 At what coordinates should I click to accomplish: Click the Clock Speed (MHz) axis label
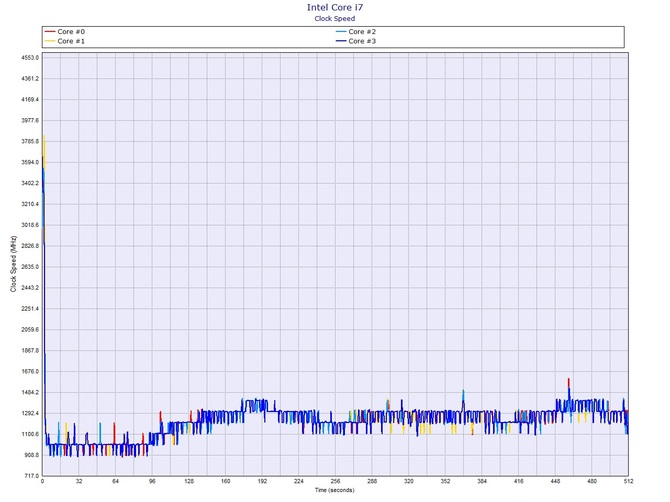coord(13,264)
